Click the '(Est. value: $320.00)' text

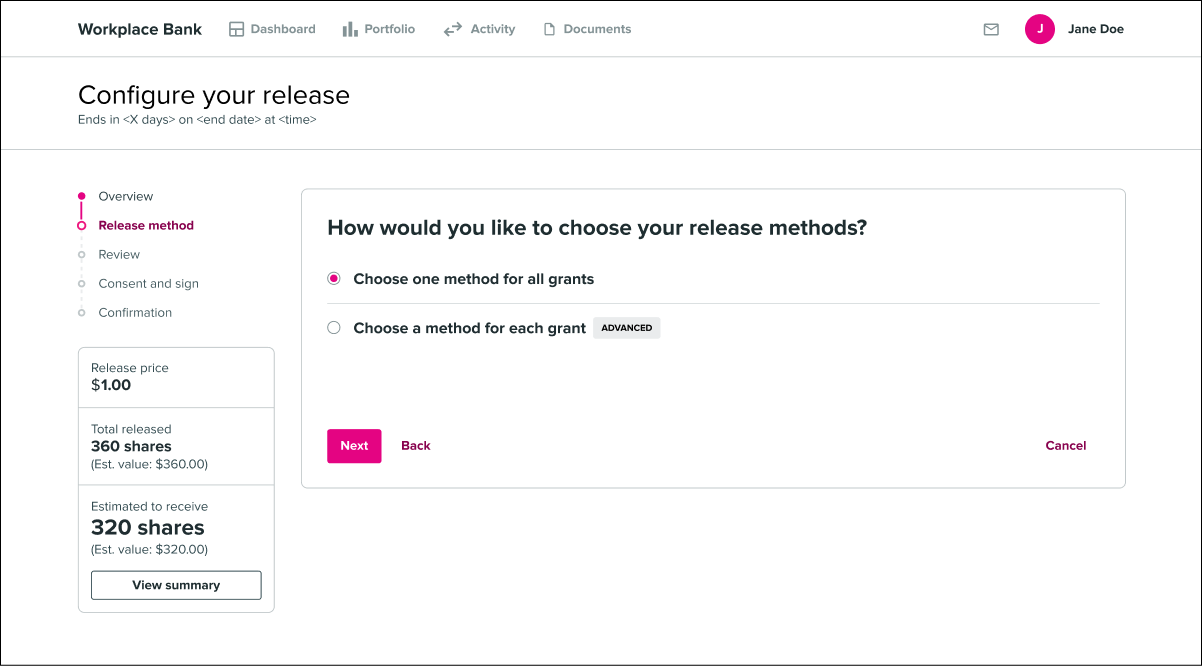tap(149, 549)
